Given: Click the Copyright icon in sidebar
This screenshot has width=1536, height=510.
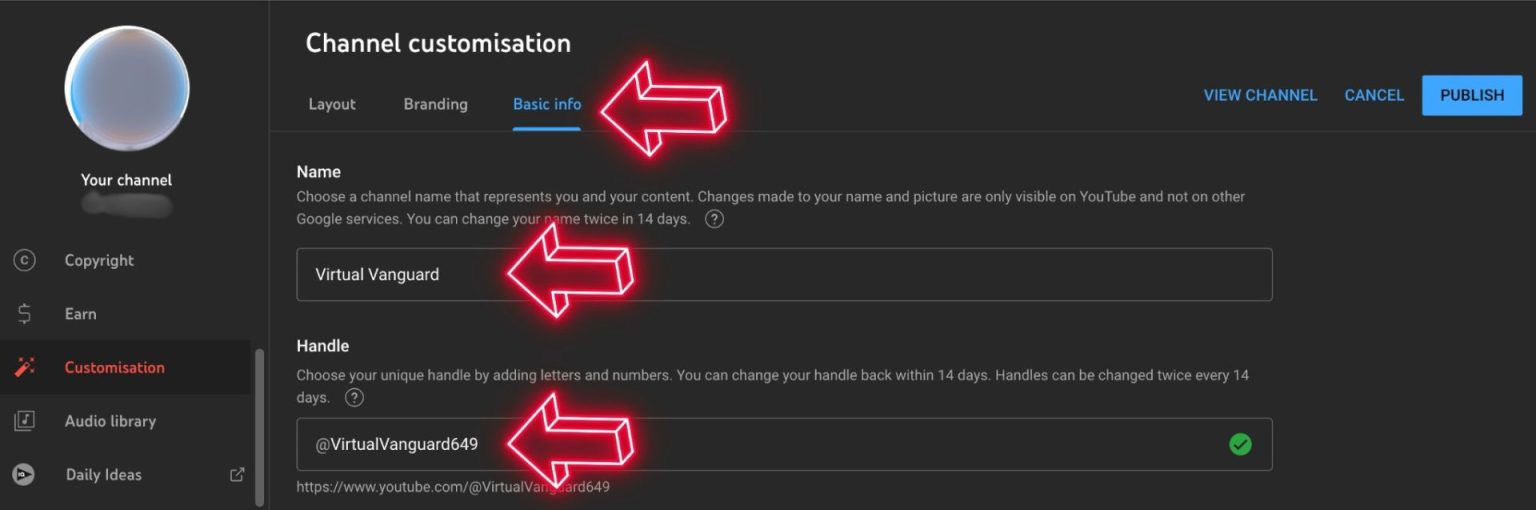Looking at the screenshot, I should pyautogui.click(x=24, y=260).
